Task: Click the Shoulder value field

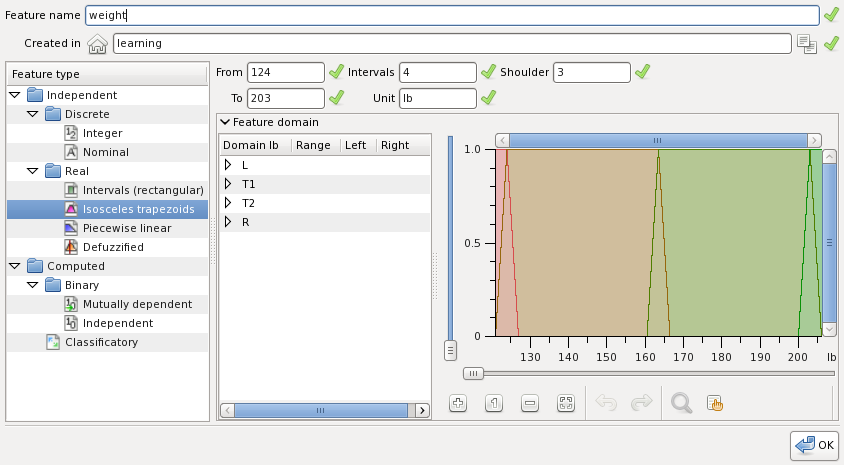Action: point(592,72)
